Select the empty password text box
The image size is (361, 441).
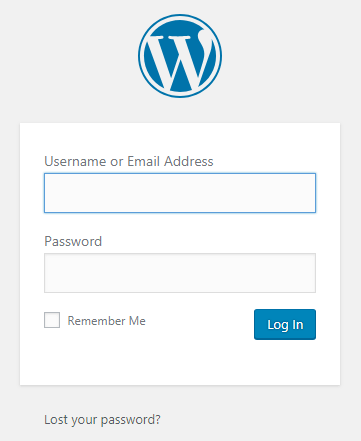pos(180,273)
